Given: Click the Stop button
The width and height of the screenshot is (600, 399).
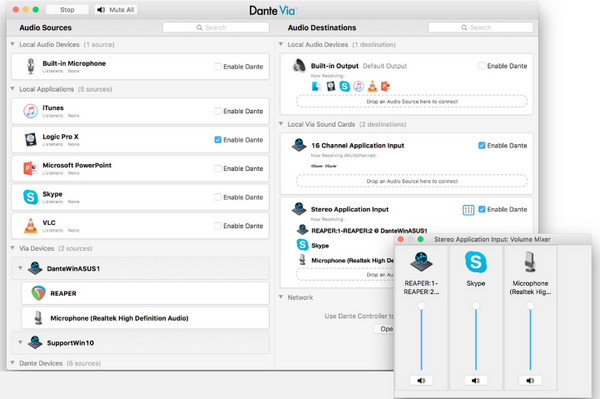Looking at the screenshot, I should (x=67, y=10).
